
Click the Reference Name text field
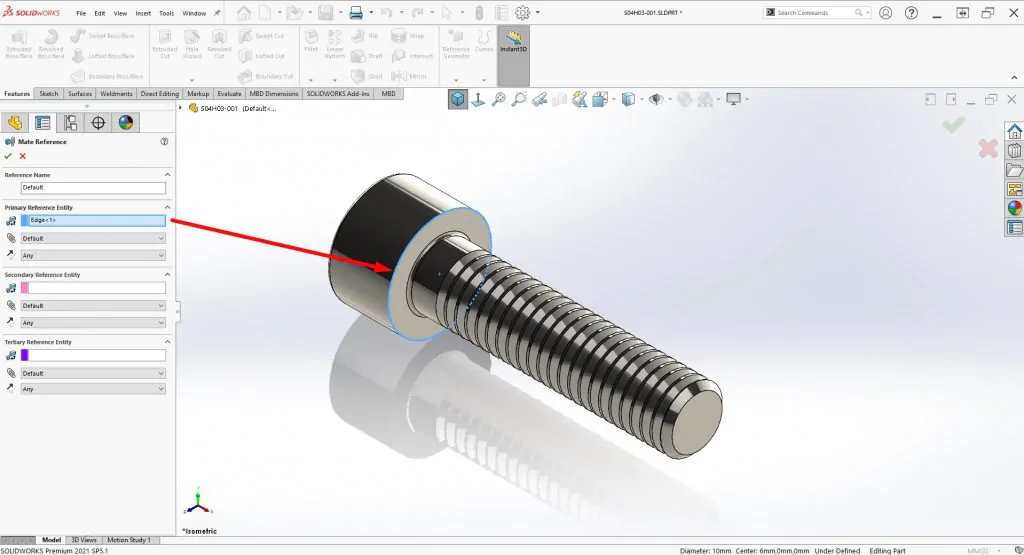tap(93, 187)
